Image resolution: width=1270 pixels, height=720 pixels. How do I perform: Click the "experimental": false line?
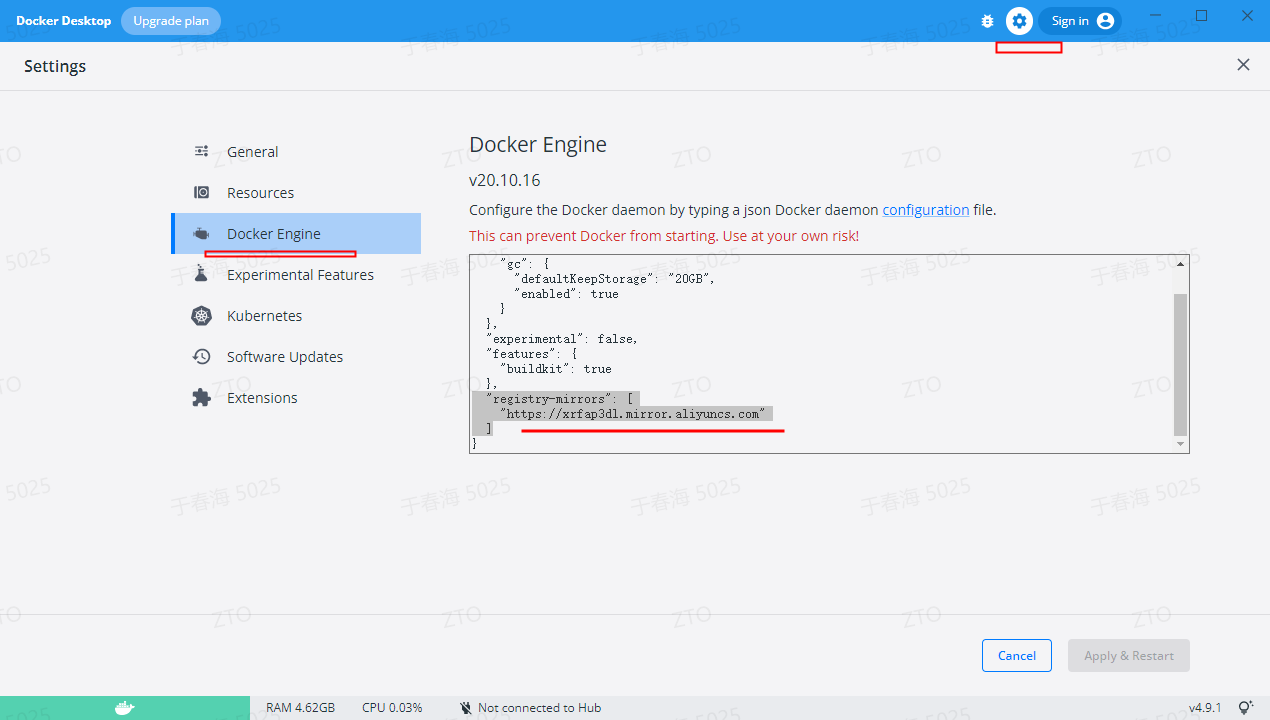[561, 339]
